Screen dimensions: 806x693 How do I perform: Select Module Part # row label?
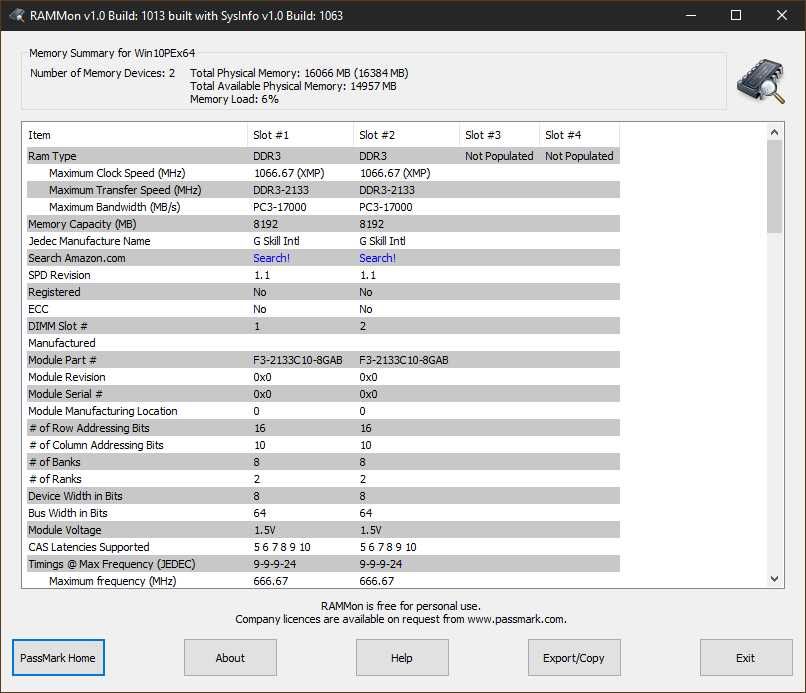[62, 360]
